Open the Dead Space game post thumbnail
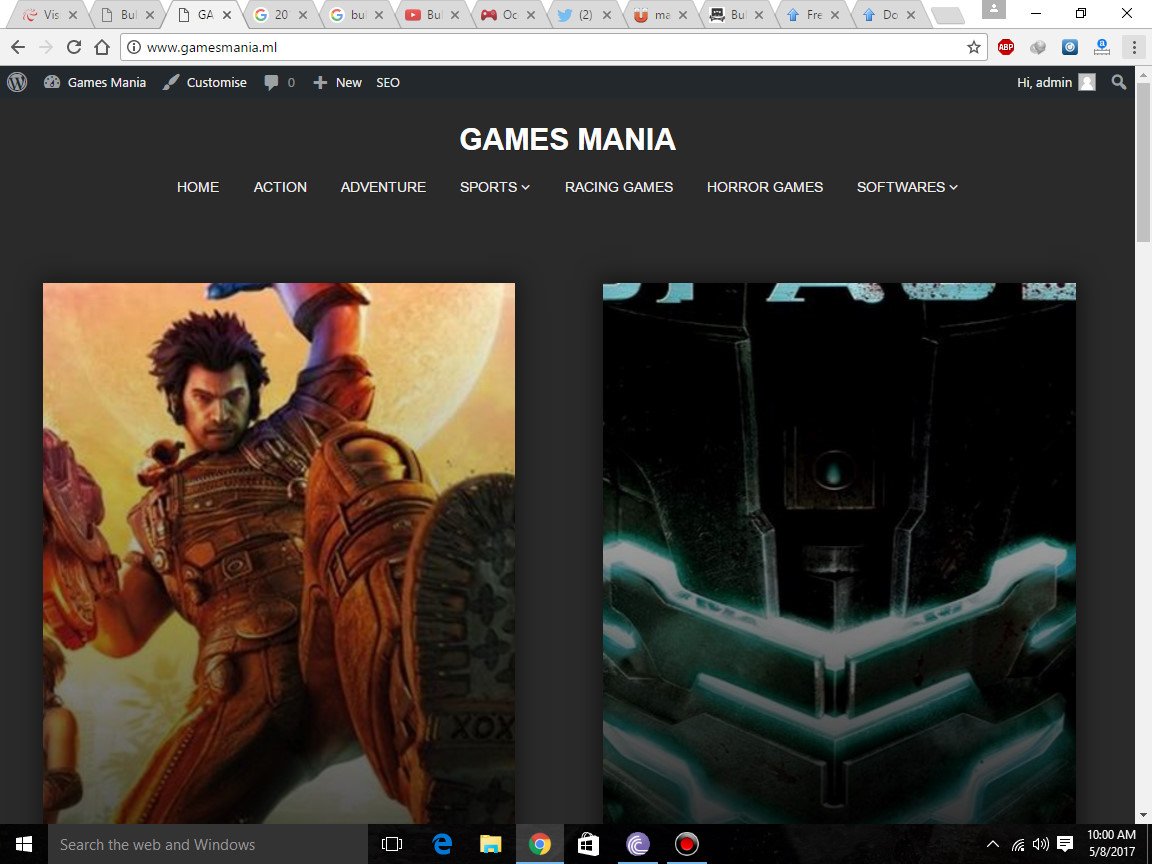1152x864 pixels. [x=839, y=553]
